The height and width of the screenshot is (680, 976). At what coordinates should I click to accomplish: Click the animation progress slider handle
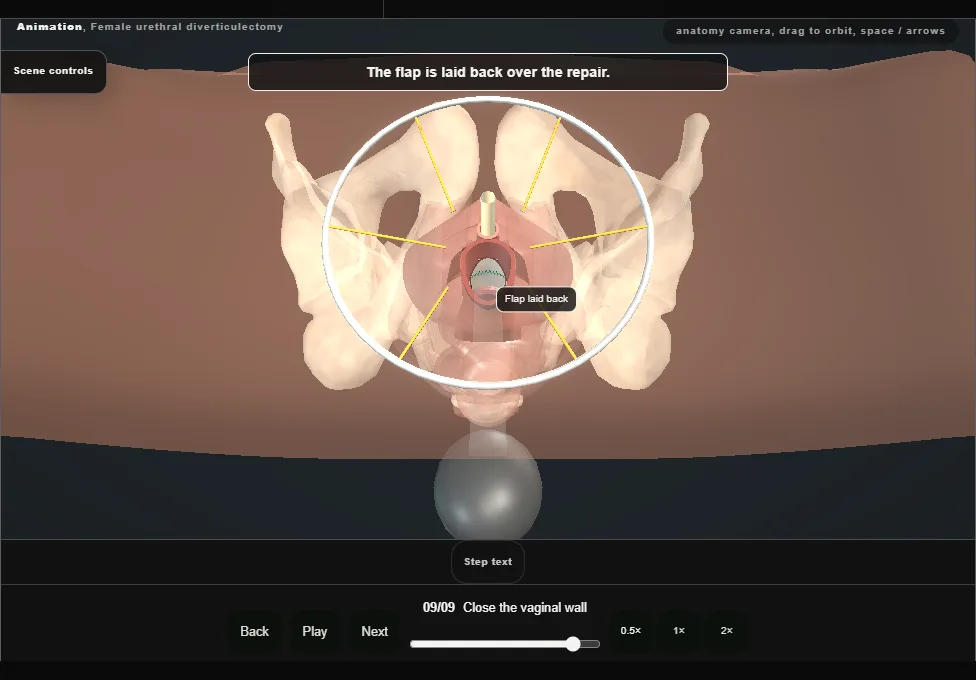(x=573, y=644)
